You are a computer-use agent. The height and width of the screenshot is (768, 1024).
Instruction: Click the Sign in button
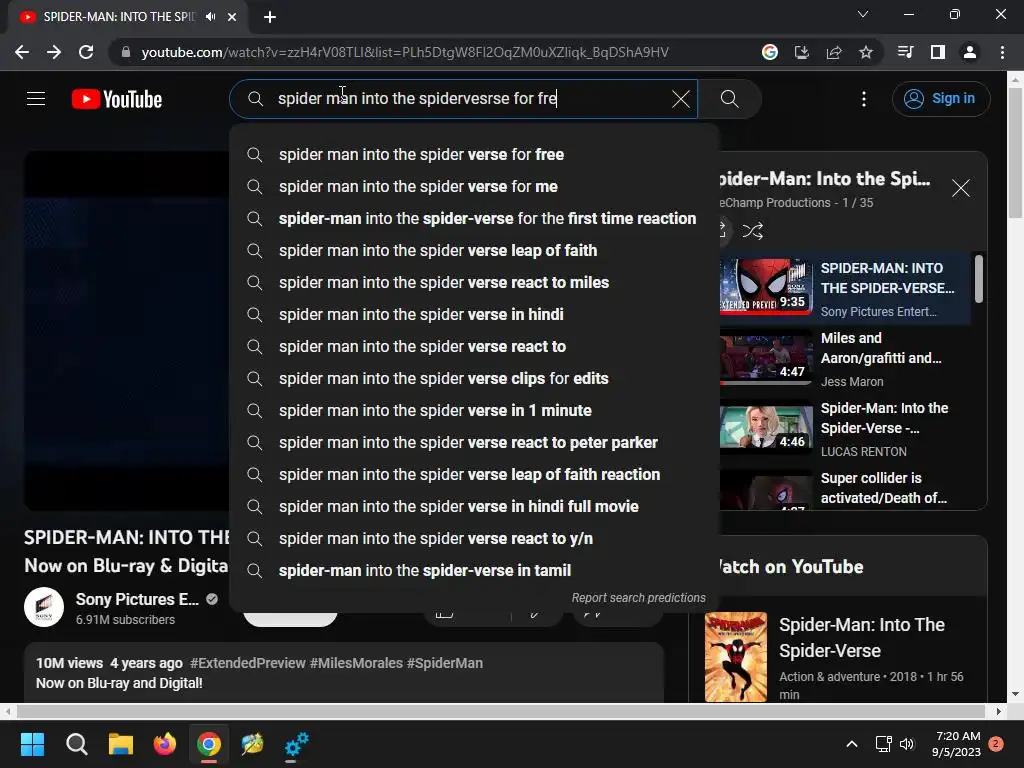click(940, 99)
